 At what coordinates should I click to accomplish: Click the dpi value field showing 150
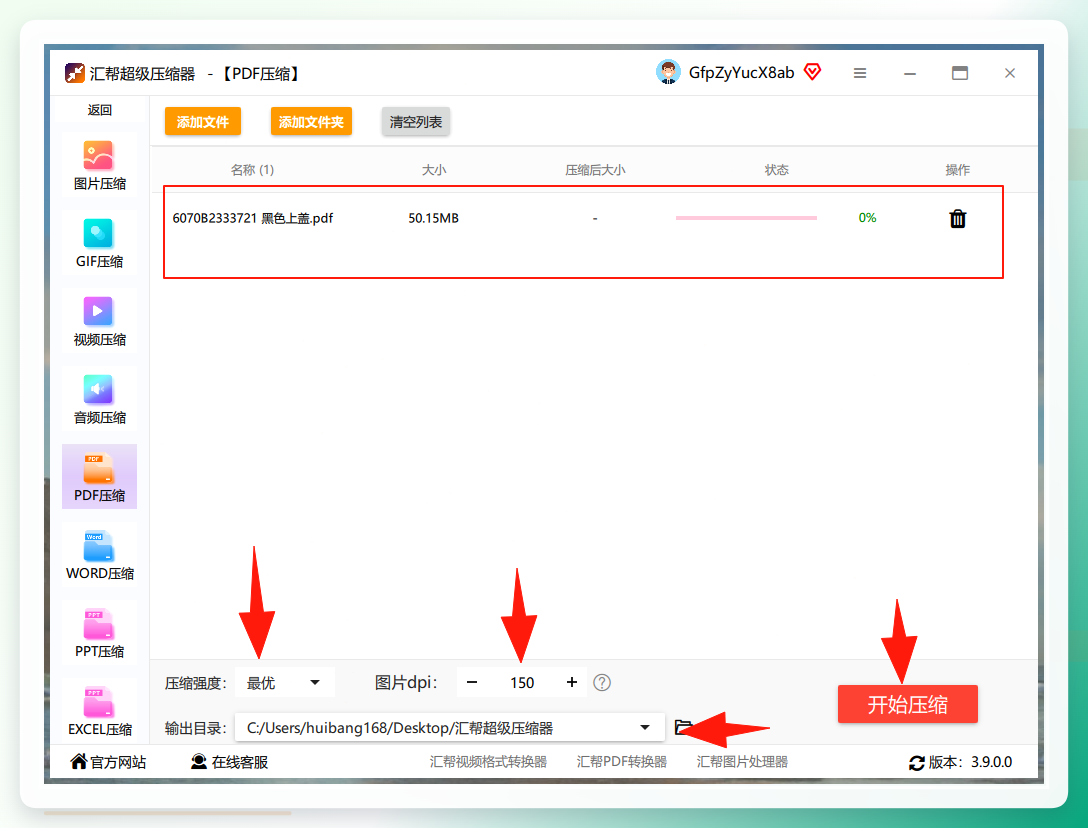point(522,683)
